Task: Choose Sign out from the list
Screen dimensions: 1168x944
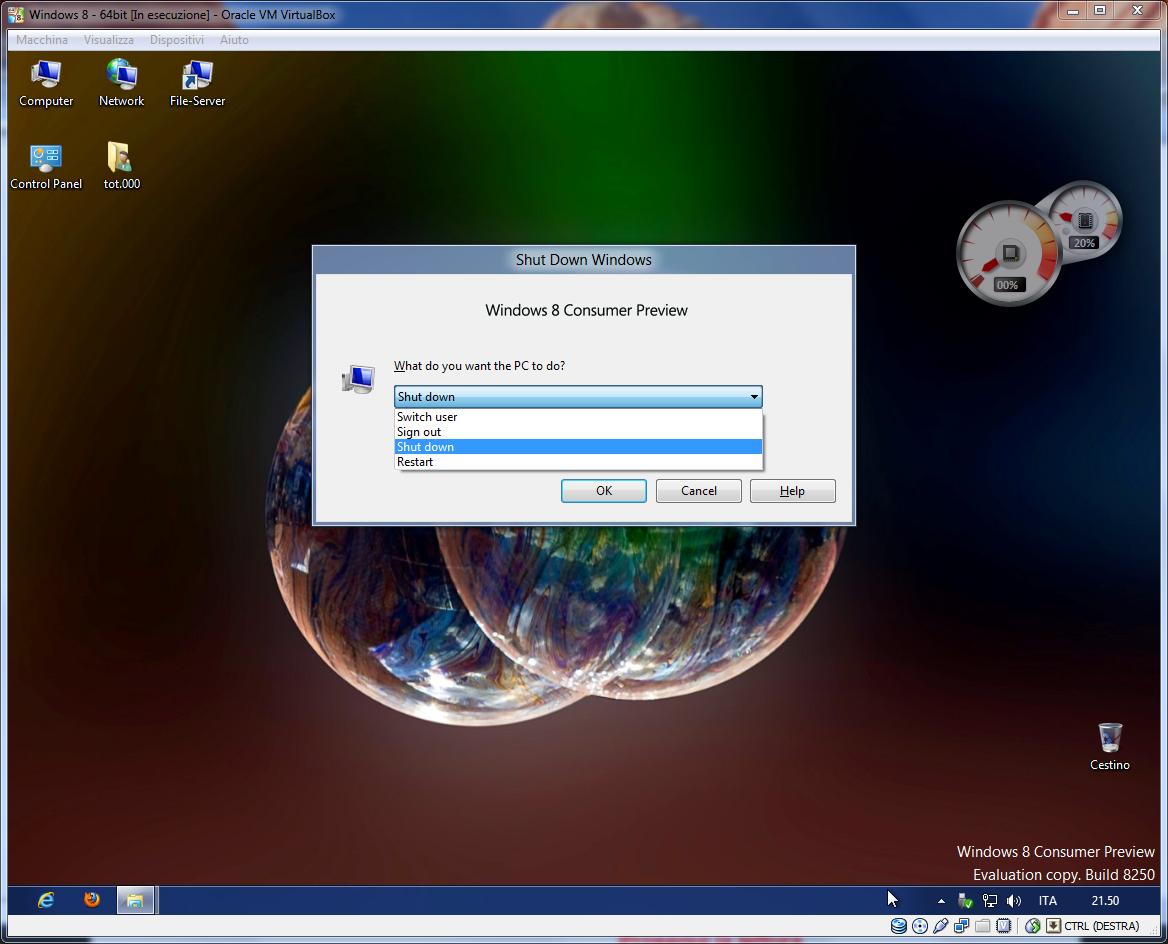Action: pyautogui.click(x=578, y=431)
